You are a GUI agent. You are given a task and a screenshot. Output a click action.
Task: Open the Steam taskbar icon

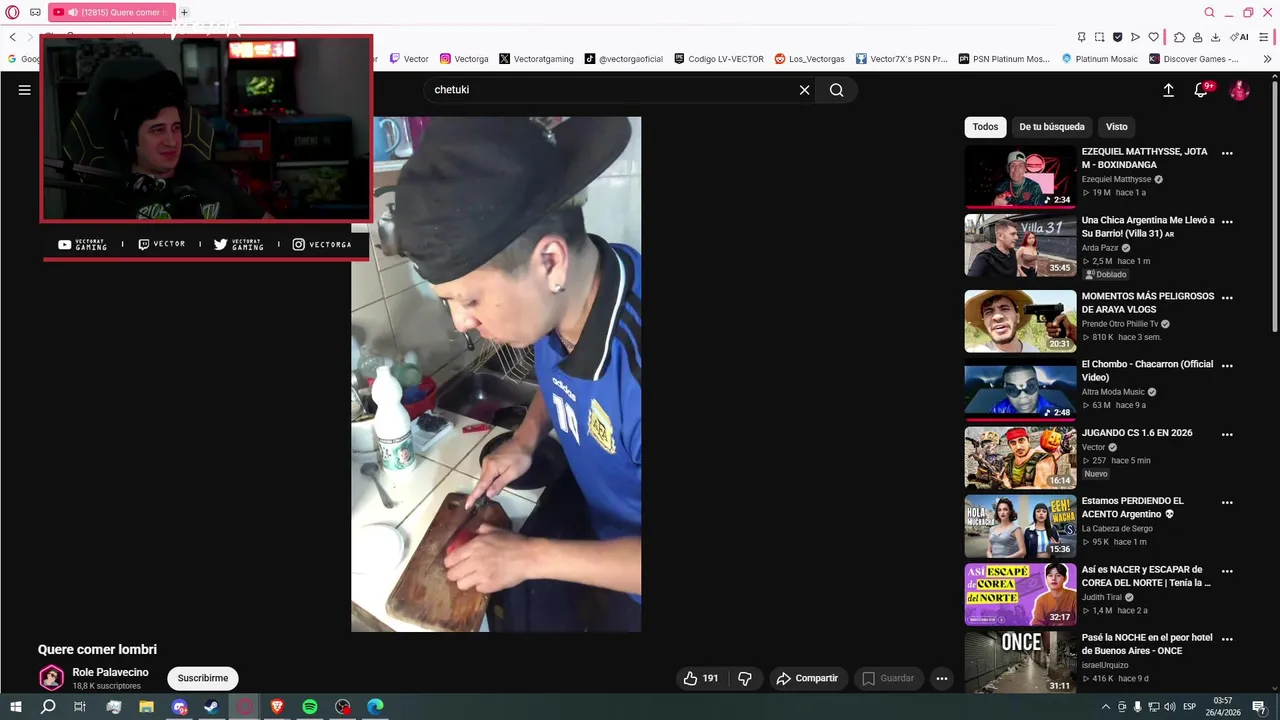click(212, 707)
